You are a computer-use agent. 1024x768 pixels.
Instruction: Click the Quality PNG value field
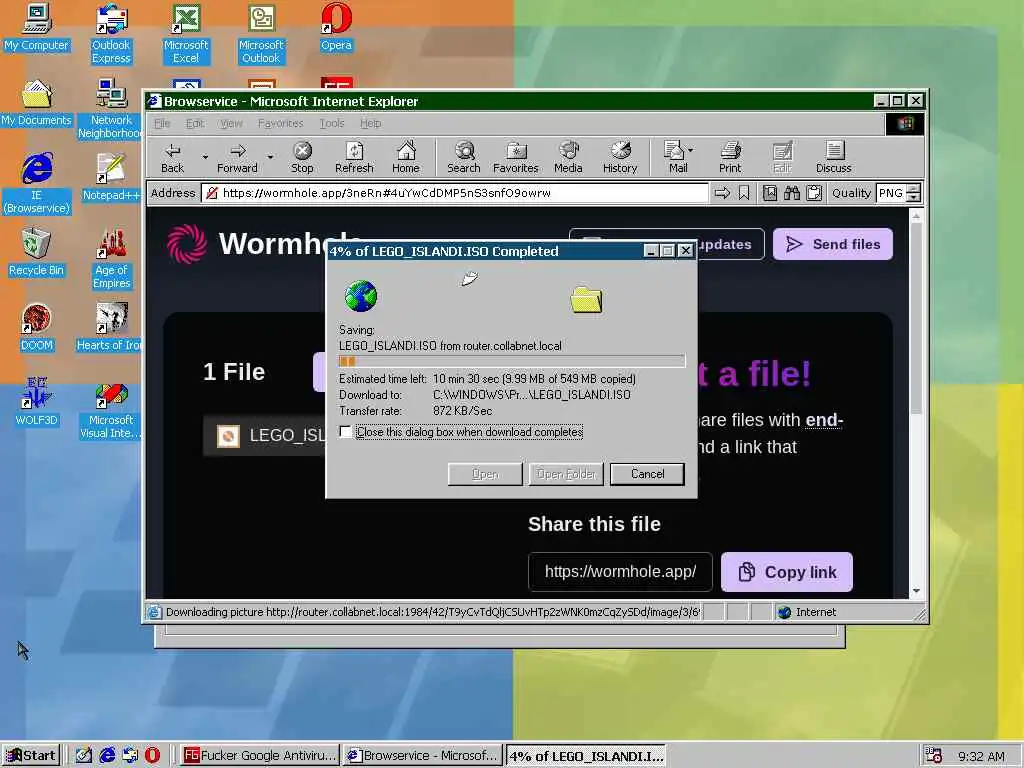(891, 193)
